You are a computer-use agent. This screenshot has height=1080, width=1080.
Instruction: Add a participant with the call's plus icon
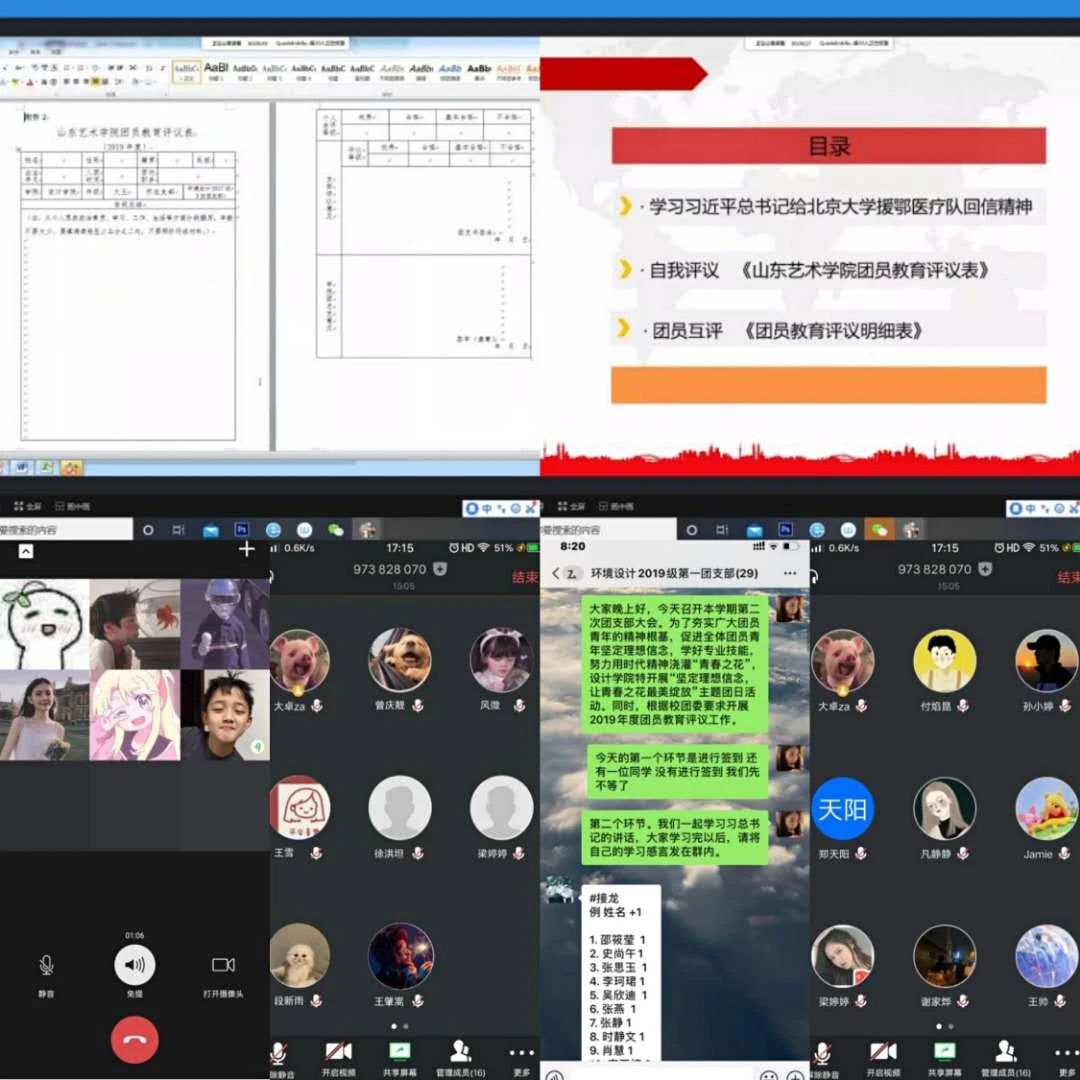coord(247,549)
